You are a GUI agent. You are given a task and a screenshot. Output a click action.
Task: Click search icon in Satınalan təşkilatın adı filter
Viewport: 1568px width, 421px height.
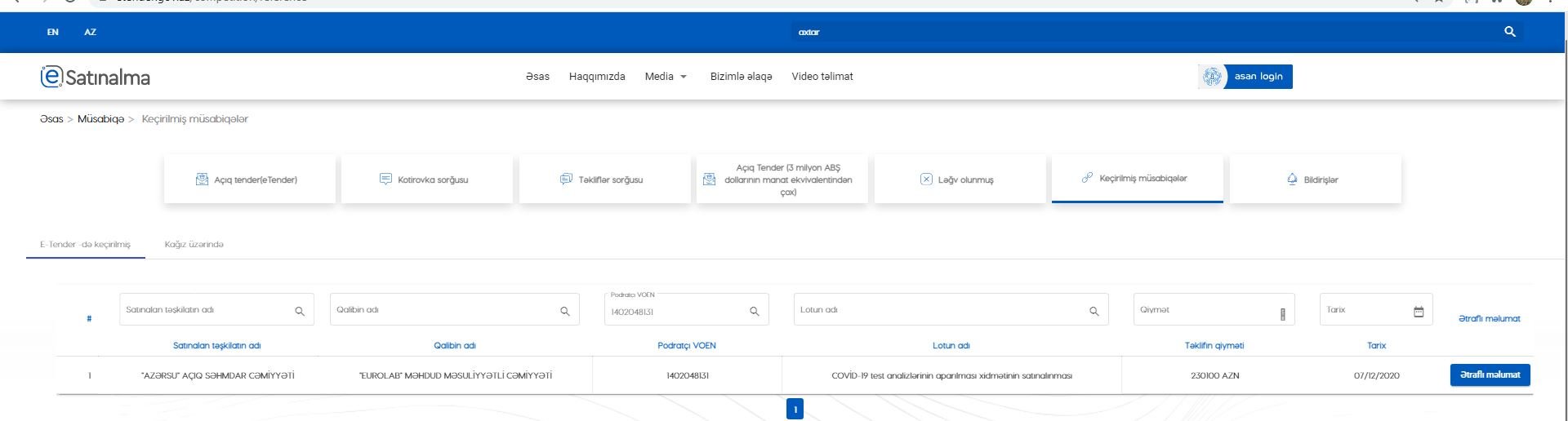[x=300, y=311]
